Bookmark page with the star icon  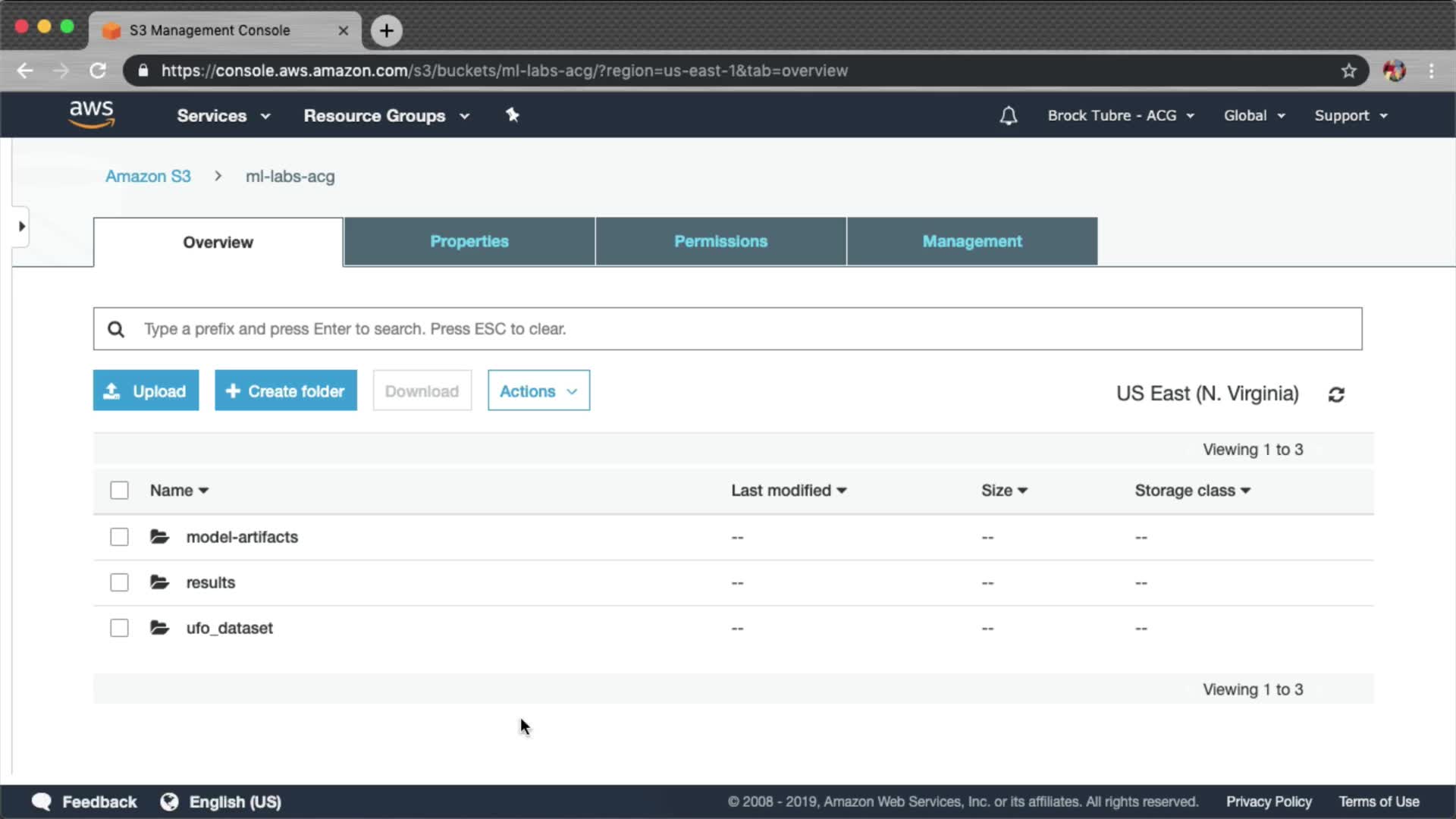pos(1348,71)
